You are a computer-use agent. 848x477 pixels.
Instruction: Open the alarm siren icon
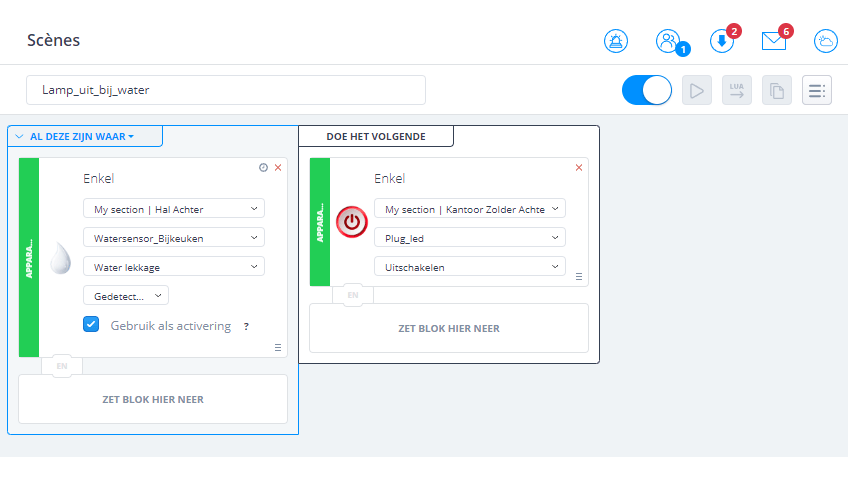point(616,41)
